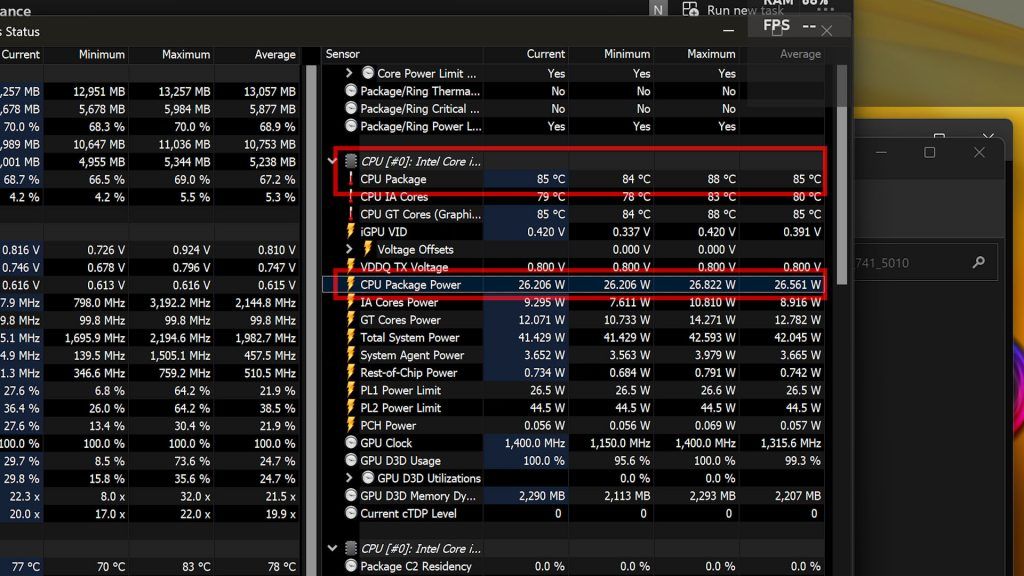This screenshot has width=1024, height=576.
Task: Click the Sensor column header
Action: (343, 54)
